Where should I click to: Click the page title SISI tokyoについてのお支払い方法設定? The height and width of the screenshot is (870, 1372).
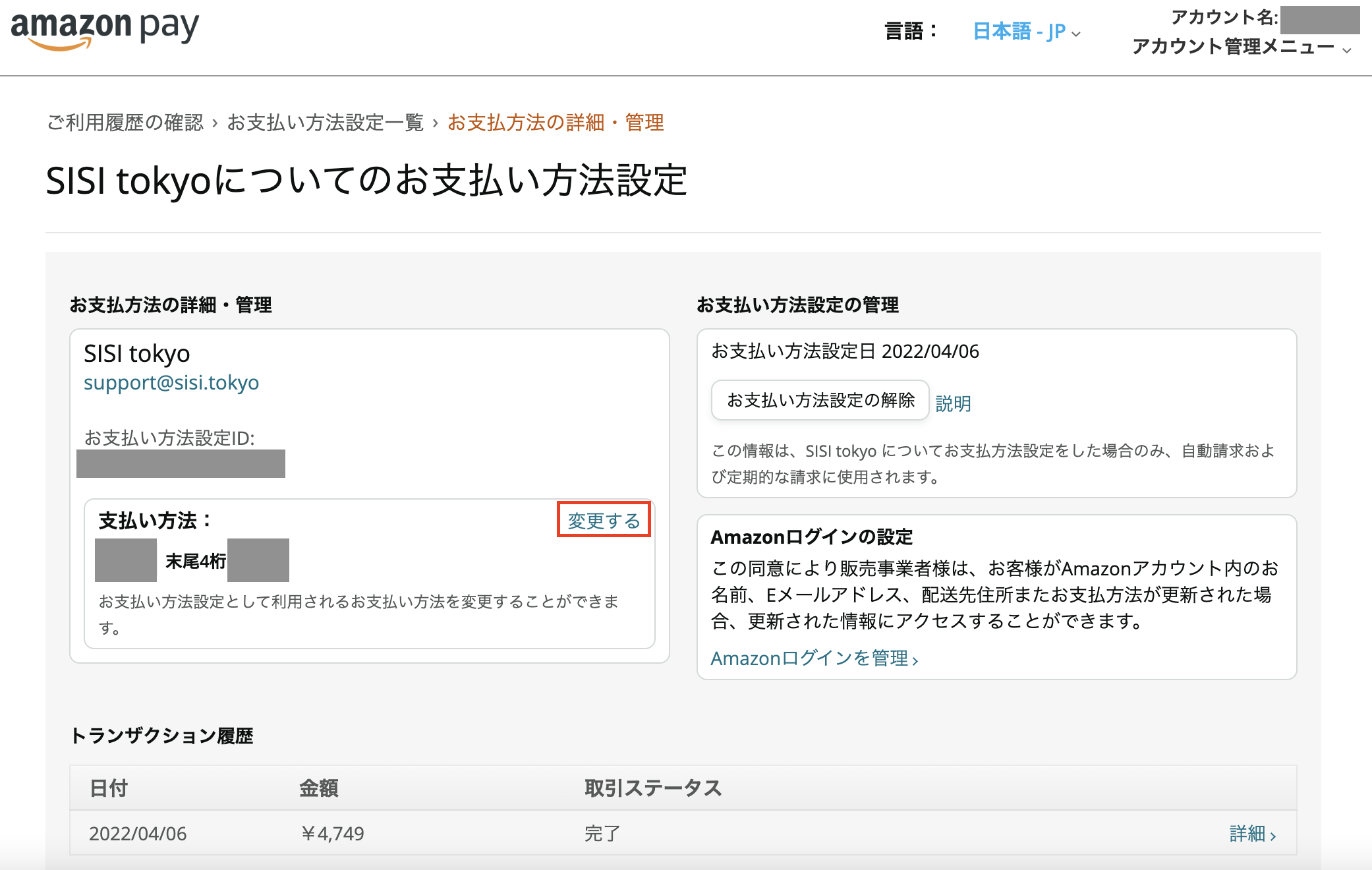click(x=366, y=181)
